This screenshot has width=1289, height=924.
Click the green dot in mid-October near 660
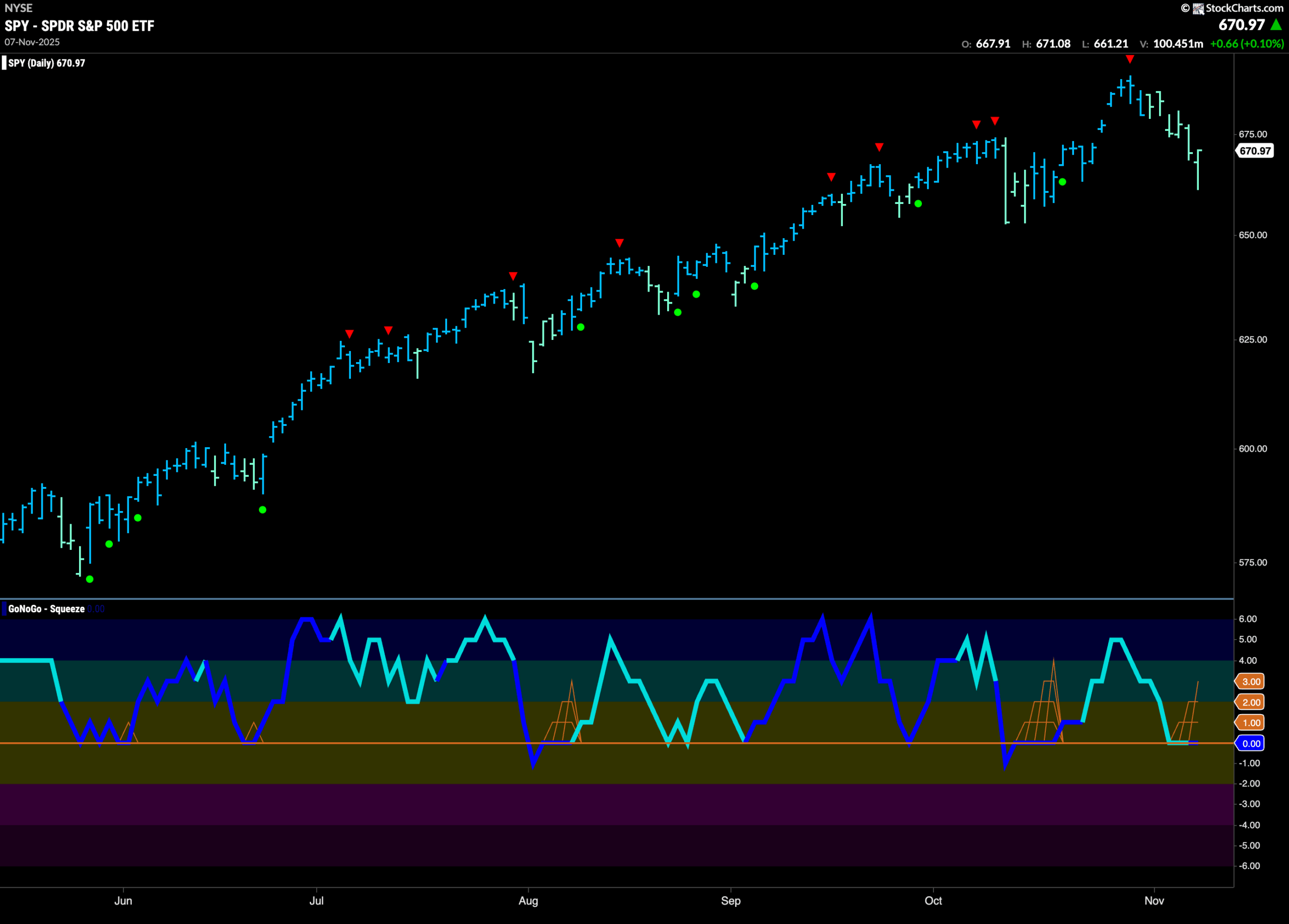click(1062, 182)
